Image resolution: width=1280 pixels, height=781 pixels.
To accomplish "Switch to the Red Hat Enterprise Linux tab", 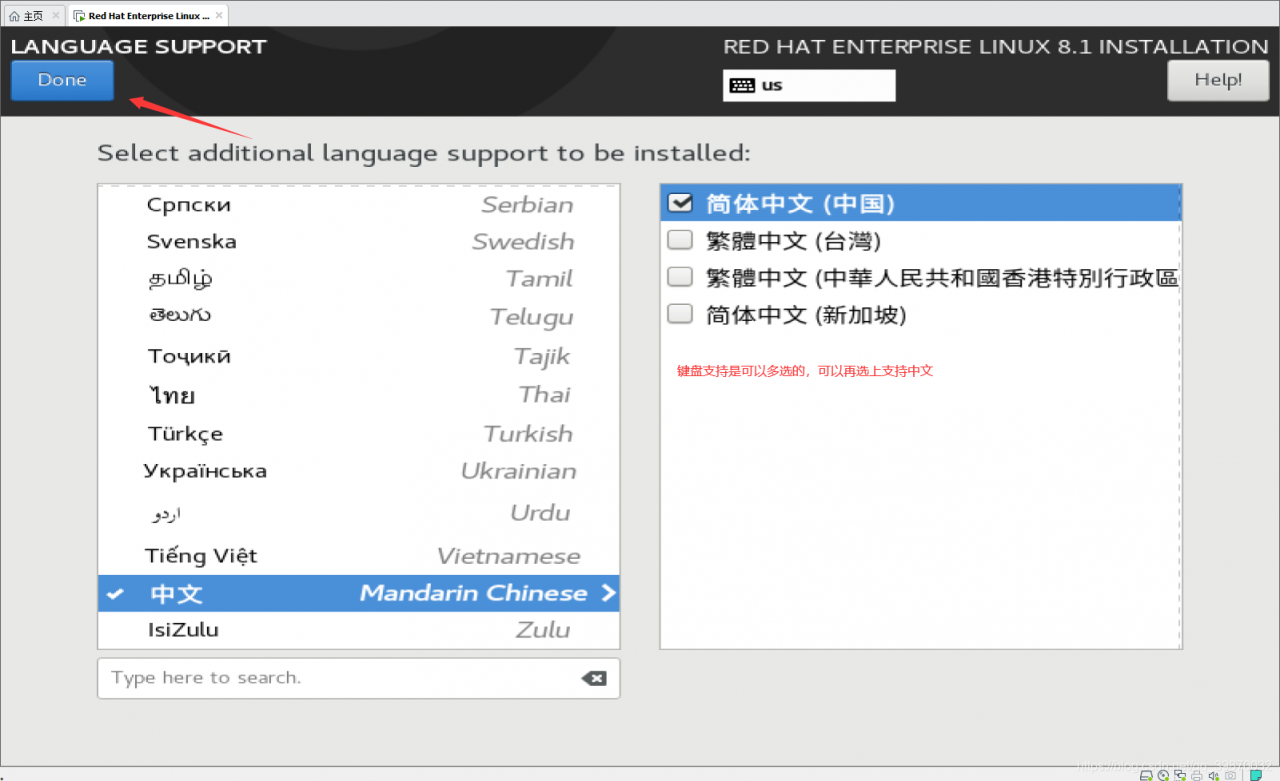I will click(149, 16).
